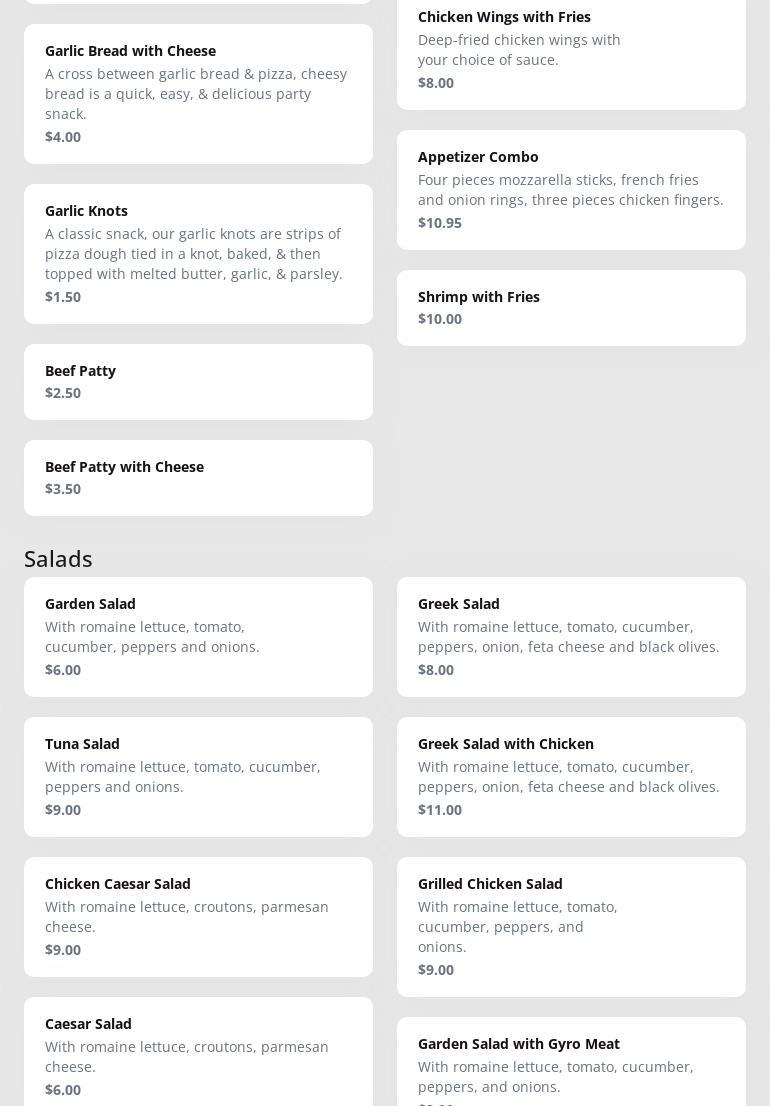Screen dimensions: 770x1106
Task: Open the Beef Patty with Cheese item
Action: pyautogui.click(x=198, y=477)
